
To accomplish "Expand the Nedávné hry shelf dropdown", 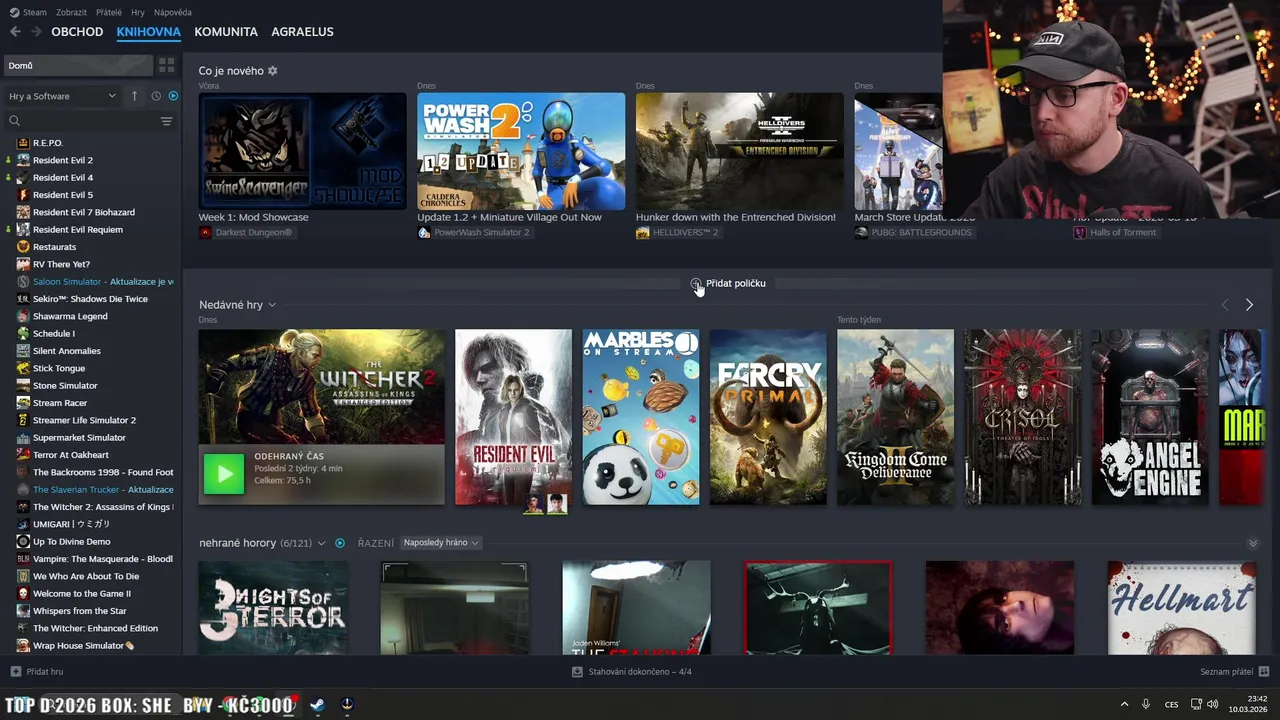I will (271, 305).
